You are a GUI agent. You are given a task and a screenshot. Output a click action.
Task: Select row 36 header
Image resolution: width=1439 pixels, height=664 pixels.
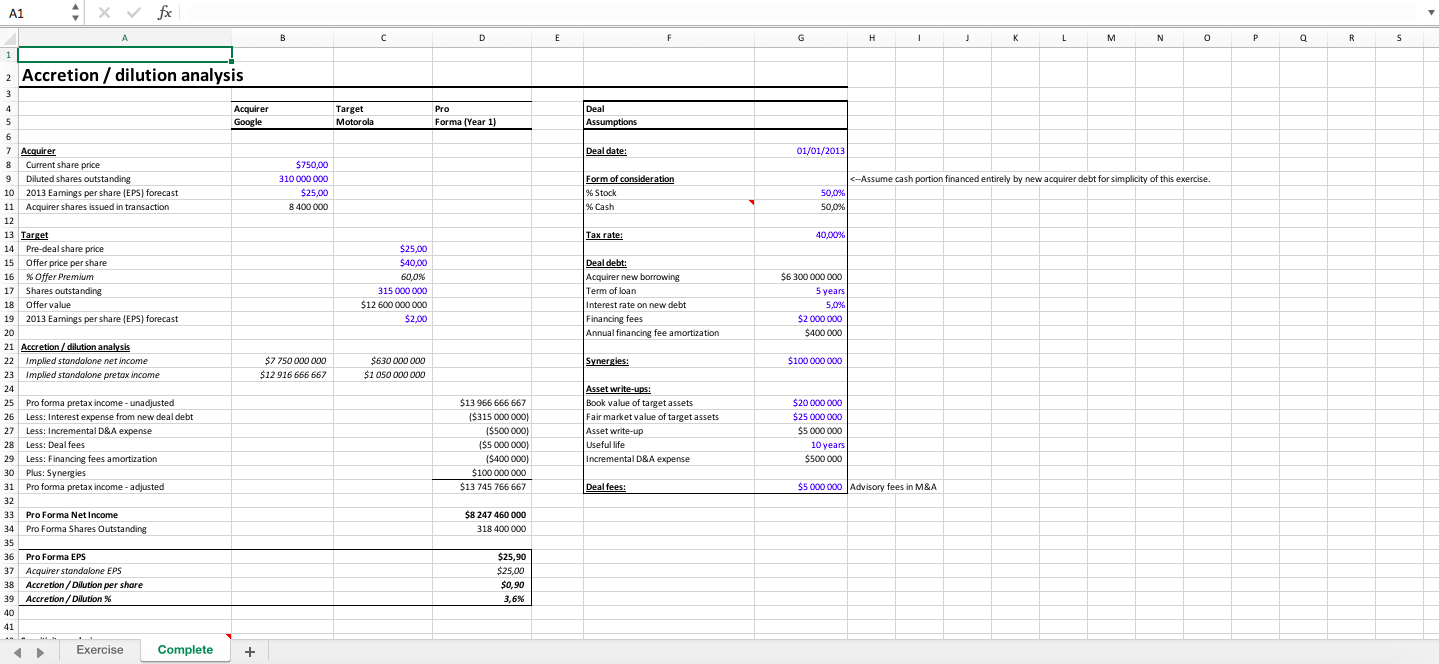tap(8, 556)
